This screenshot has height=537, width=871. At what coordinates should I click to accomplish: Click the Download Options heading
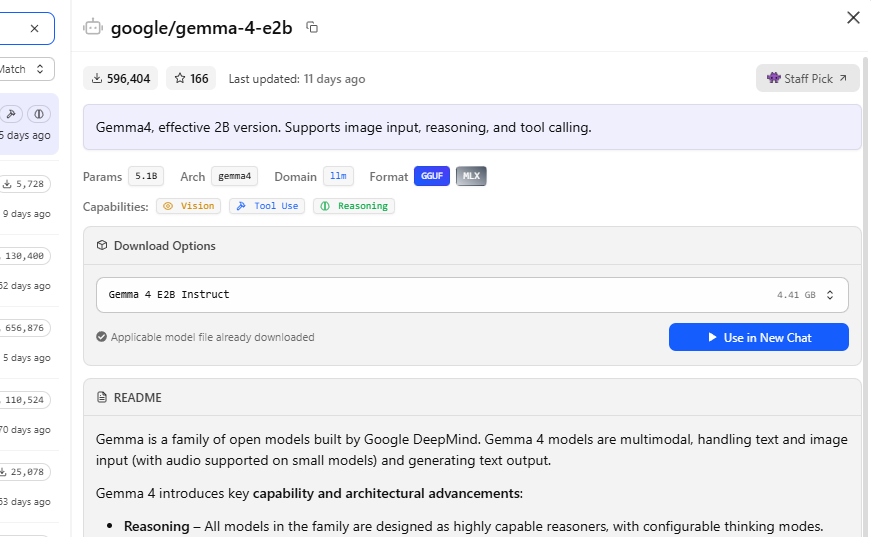click(x=164, y=246)
